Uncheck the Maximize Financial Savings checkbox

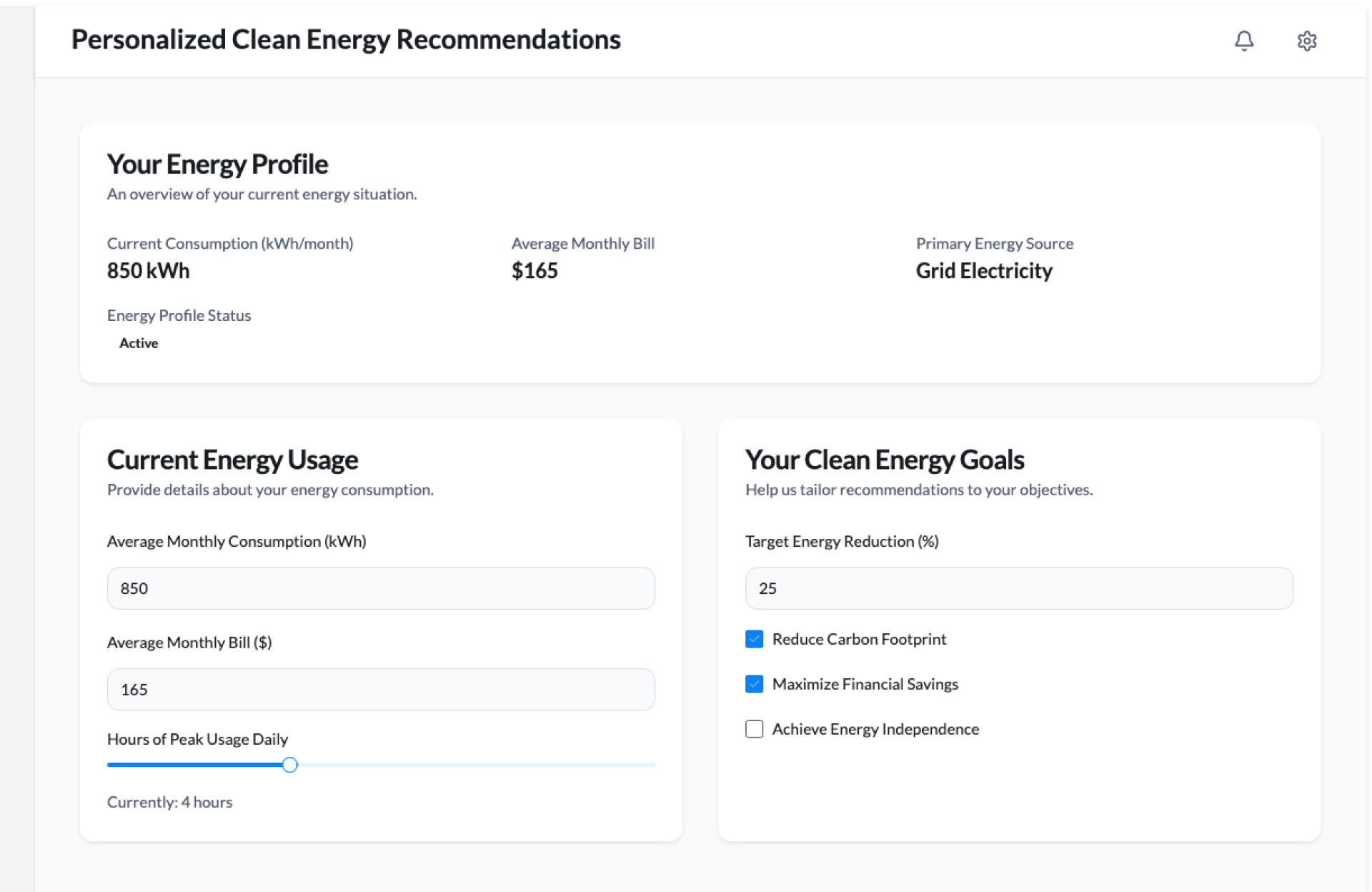coord(754,684)
